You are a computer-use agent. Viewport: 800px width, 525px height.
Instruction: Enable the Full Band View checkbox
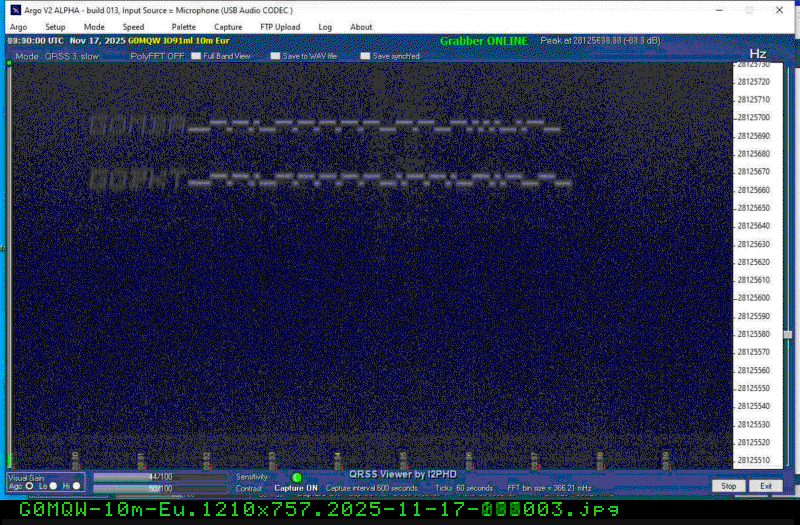(196, 56)
